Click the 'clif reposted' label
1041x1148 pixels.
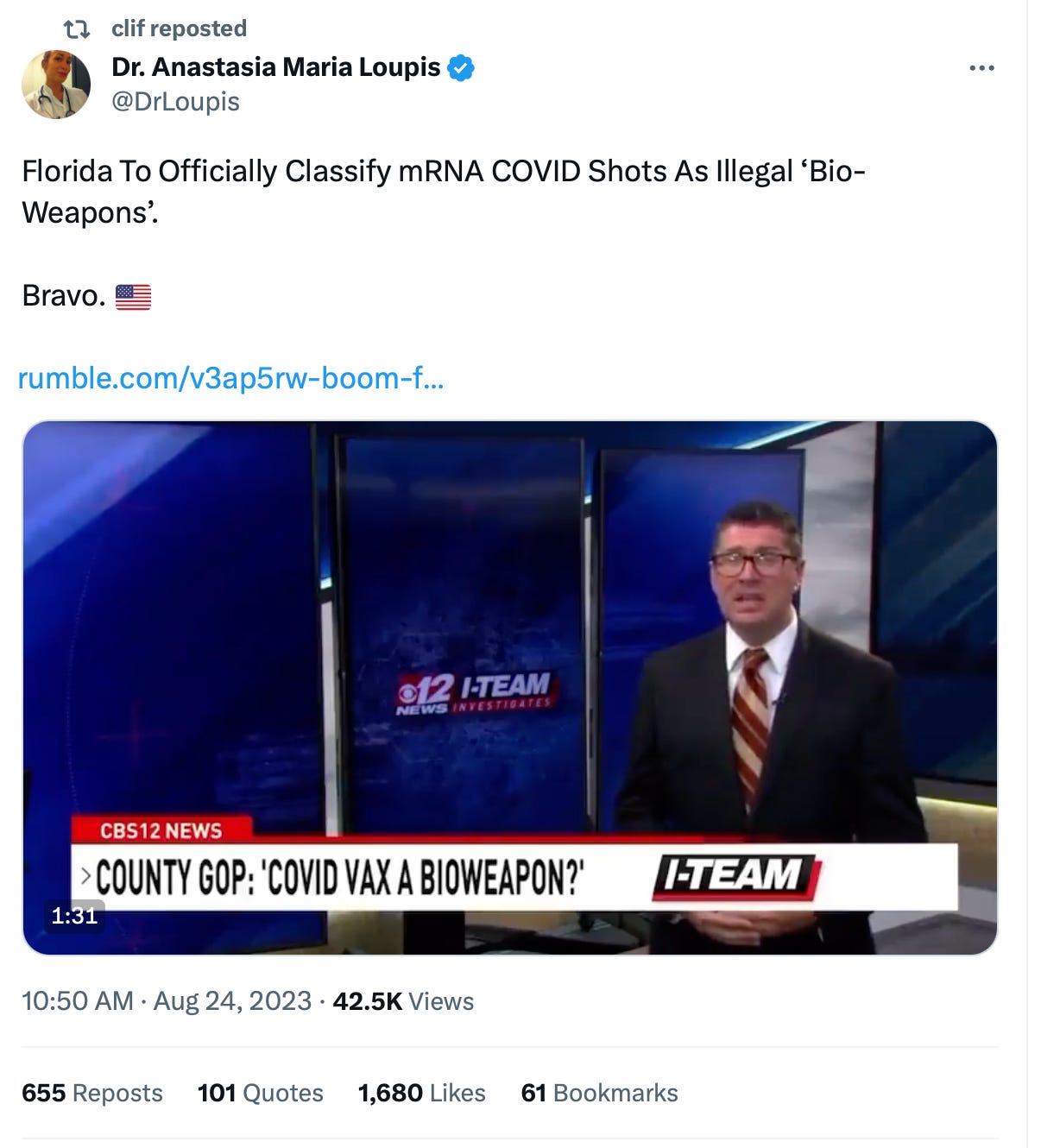coord(179,28)
